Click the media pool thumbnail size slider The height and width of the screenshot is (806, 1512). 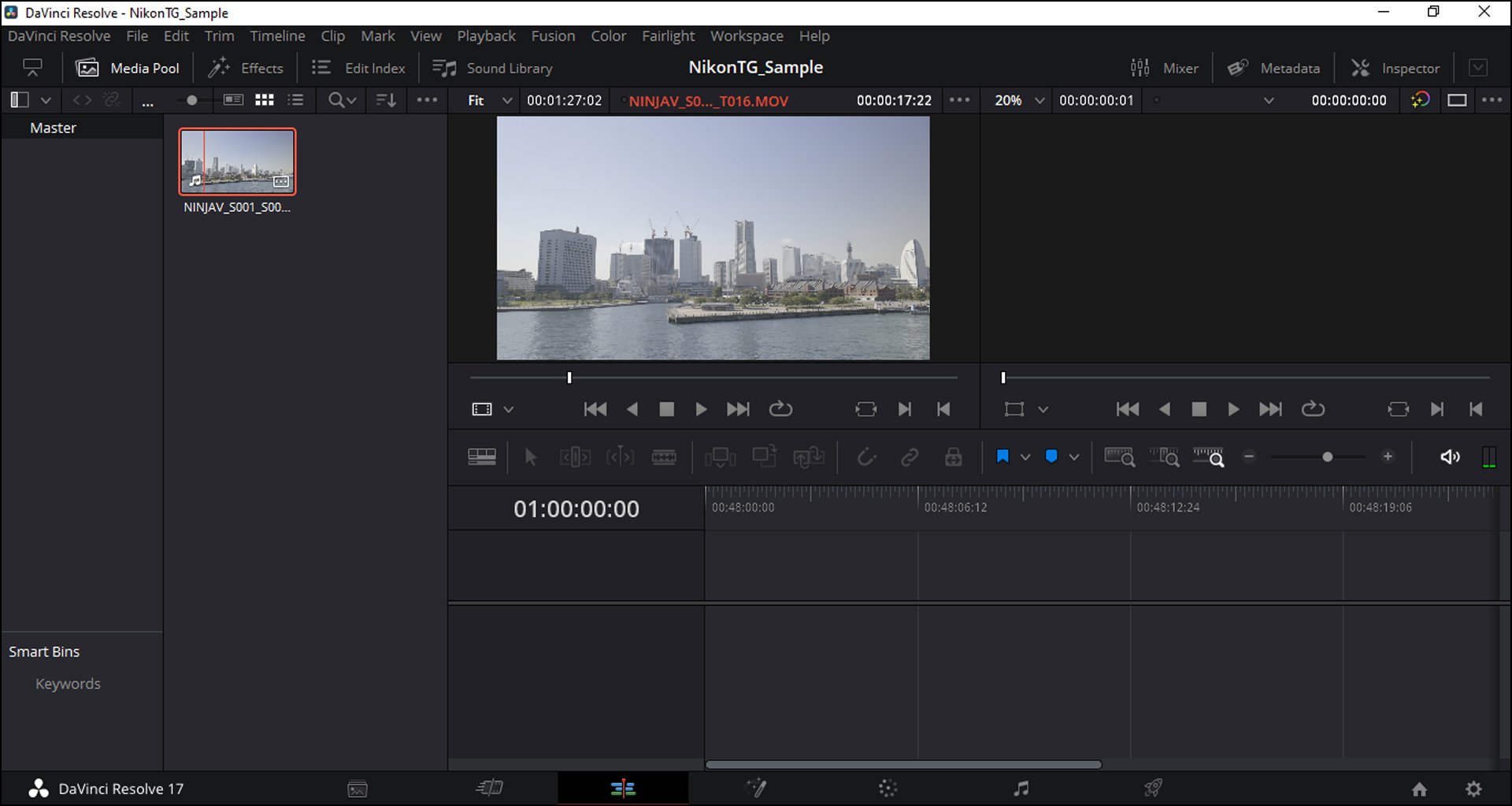tap(191, 100)
